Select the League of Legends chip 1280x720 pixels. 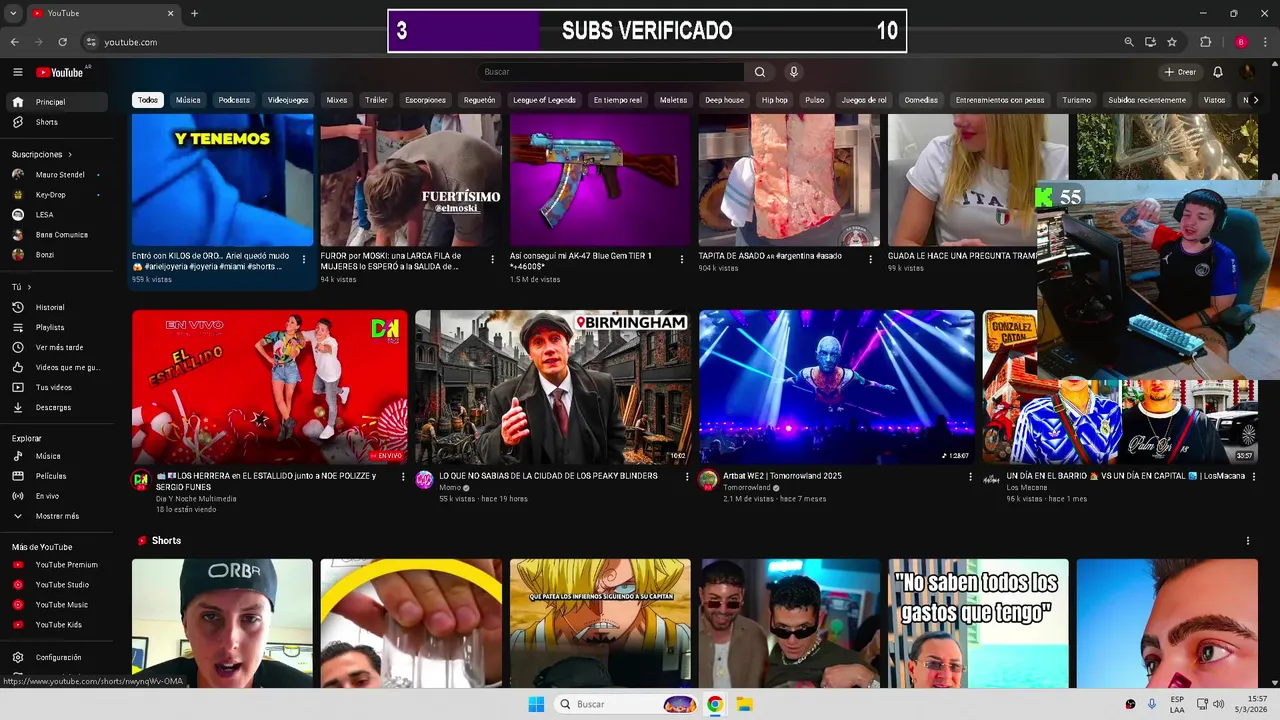tap(544, 100)
